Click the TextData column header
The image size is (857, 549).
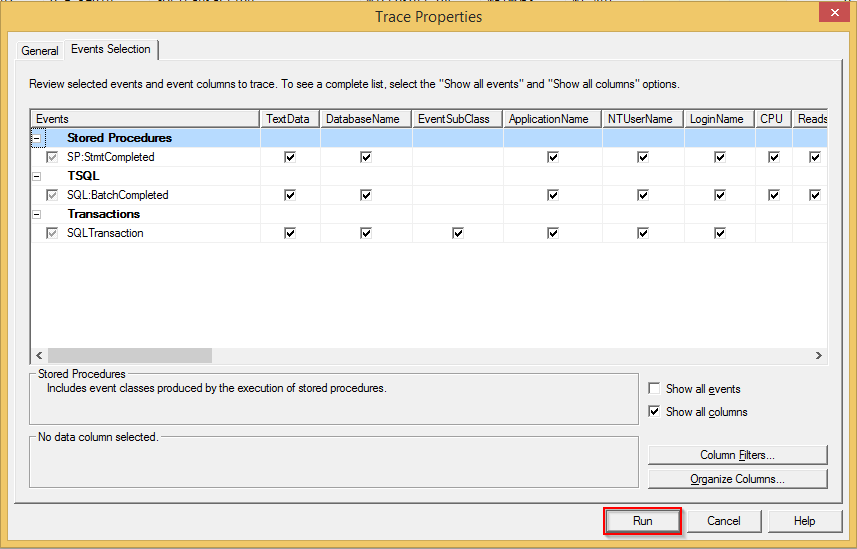[x=290, y=119]
